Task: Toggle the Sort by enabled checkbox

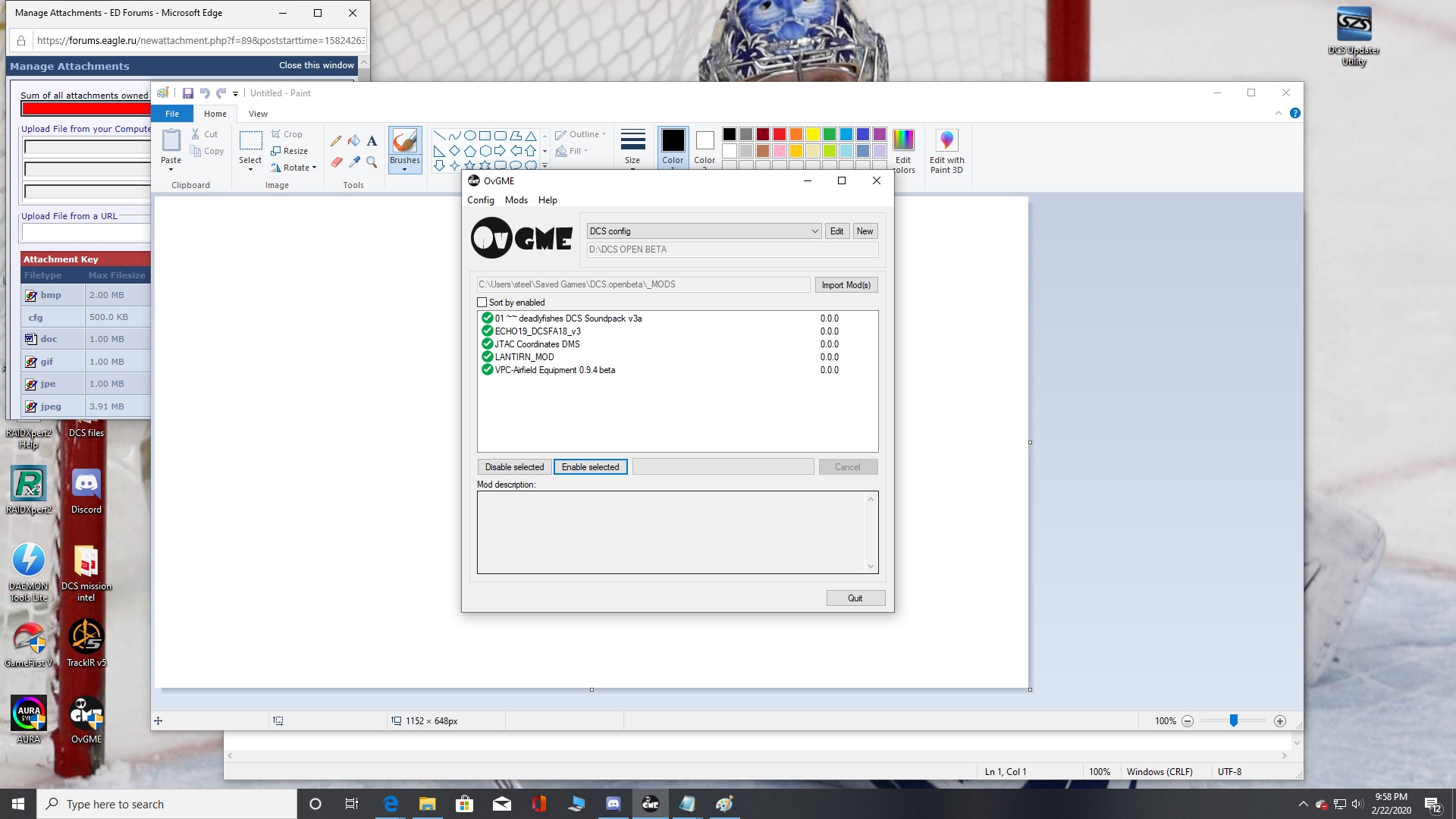Action: click(482, 303)
